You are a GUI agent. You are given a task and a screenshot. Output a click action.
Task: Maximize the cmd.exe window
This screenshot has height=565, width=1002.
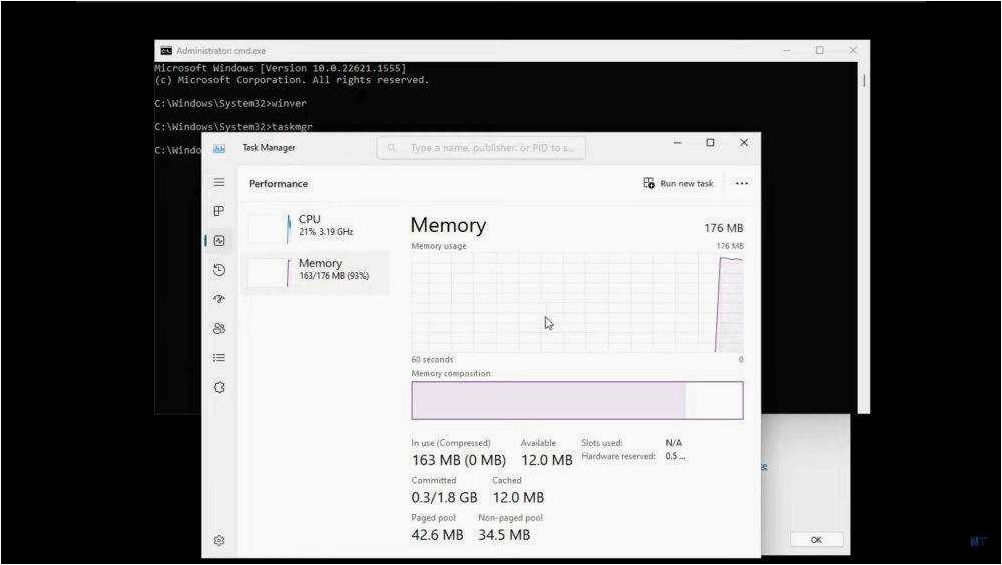[x=820, y=50]
